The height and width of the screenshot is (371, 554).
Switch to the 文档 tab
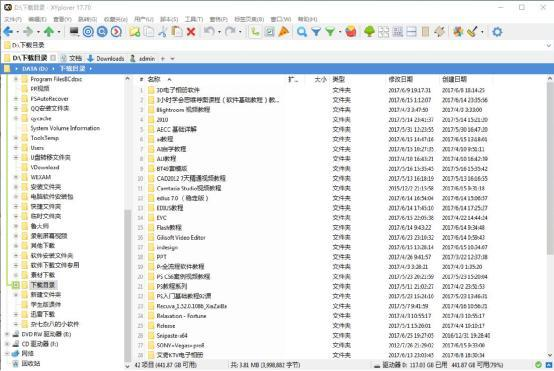tap(71, 59)
